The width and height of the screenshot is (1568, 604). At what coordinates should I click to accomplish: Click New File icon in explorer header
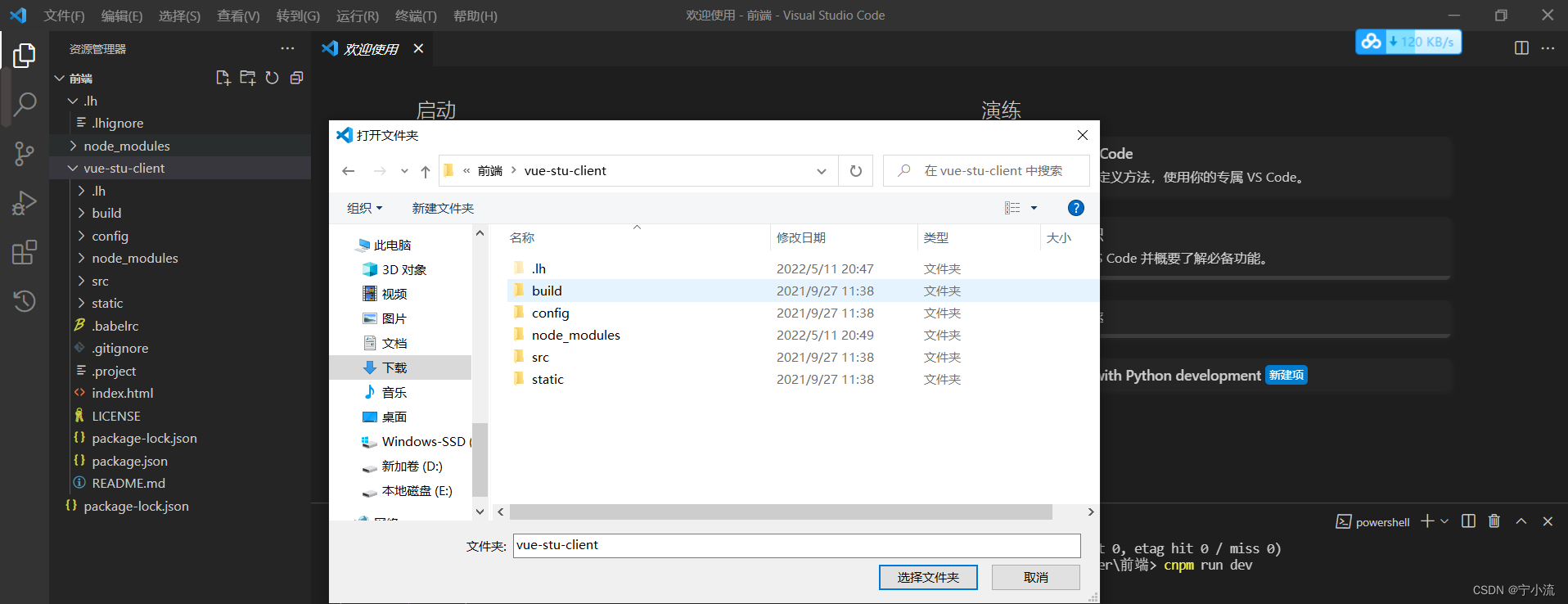click(223, 78)
